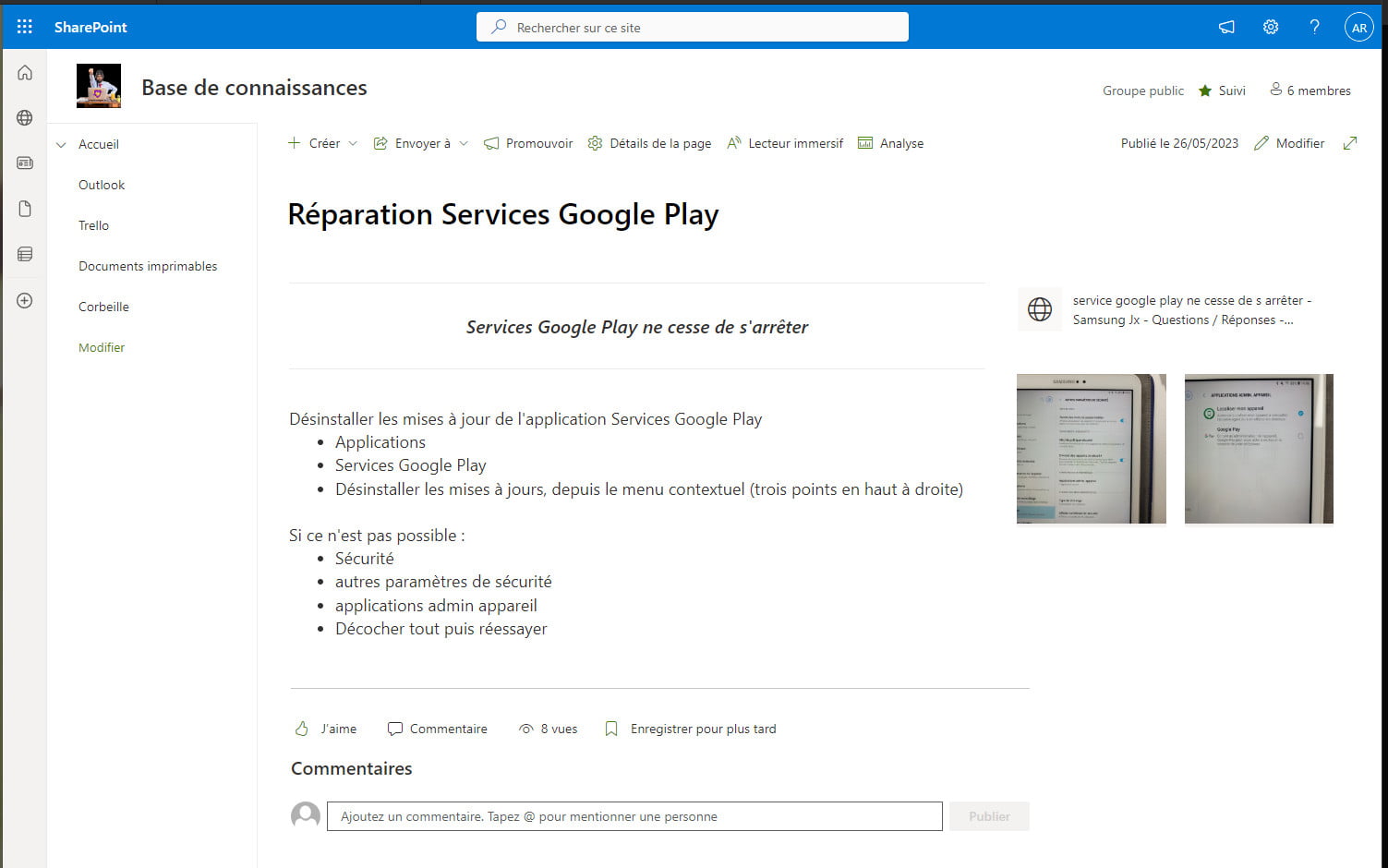Viewport: 1388px width, 868px height.
Task: Collapse the Accueil navigation chevron
Action: 60,144
